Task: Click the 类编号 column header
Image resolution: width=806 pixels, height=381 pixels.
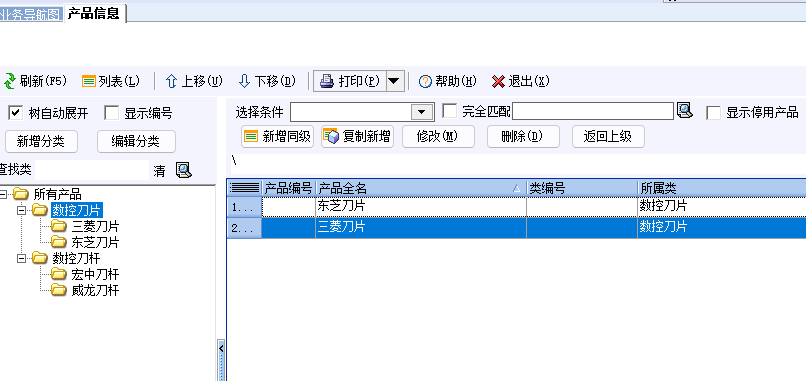Action: (x=582, y=188)
